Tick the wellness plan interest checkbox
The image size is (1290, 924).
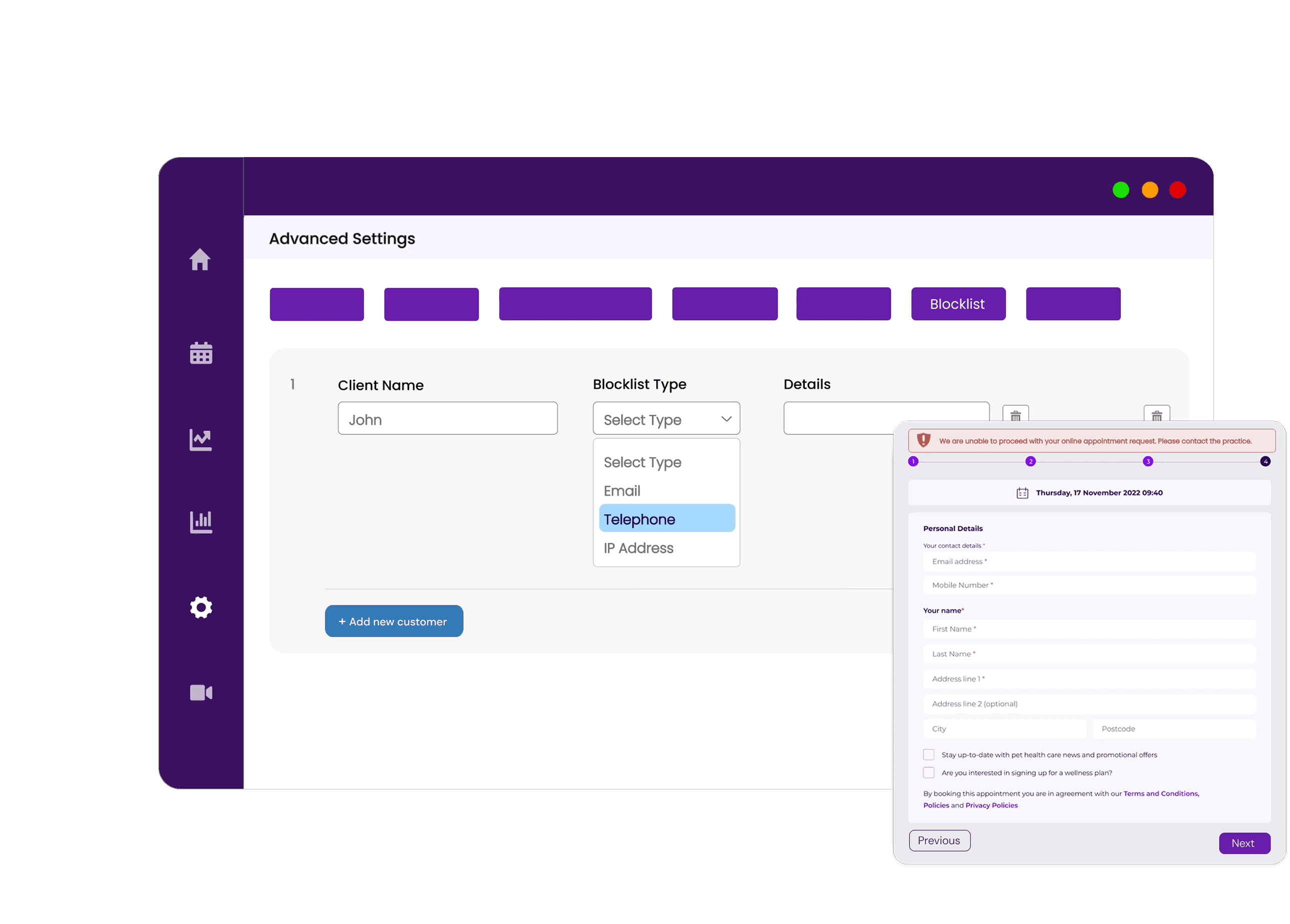click(929, 772)
